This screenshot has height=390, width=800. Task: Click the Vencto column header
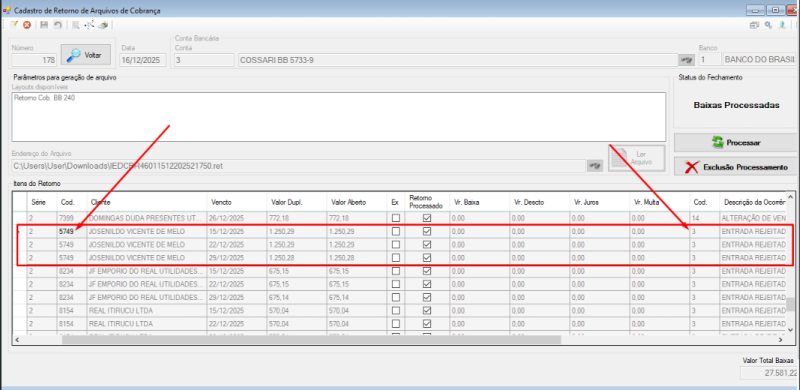(x=237, y=202)
